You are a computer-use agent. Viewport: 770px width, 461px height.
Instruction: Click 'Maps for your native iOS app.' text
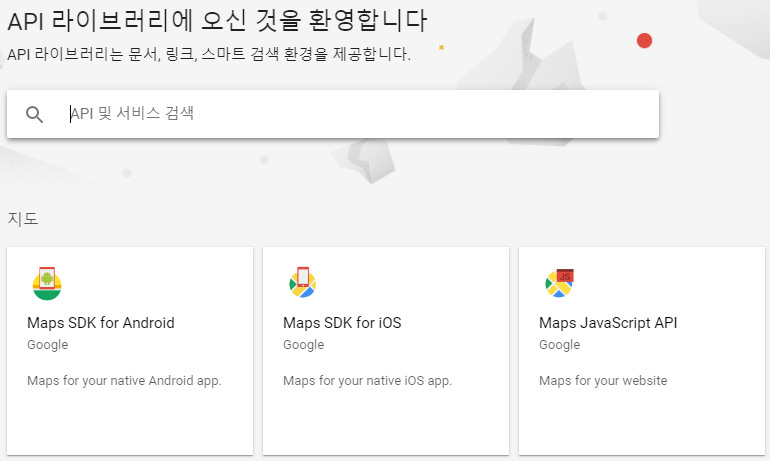tap(367, 380)
